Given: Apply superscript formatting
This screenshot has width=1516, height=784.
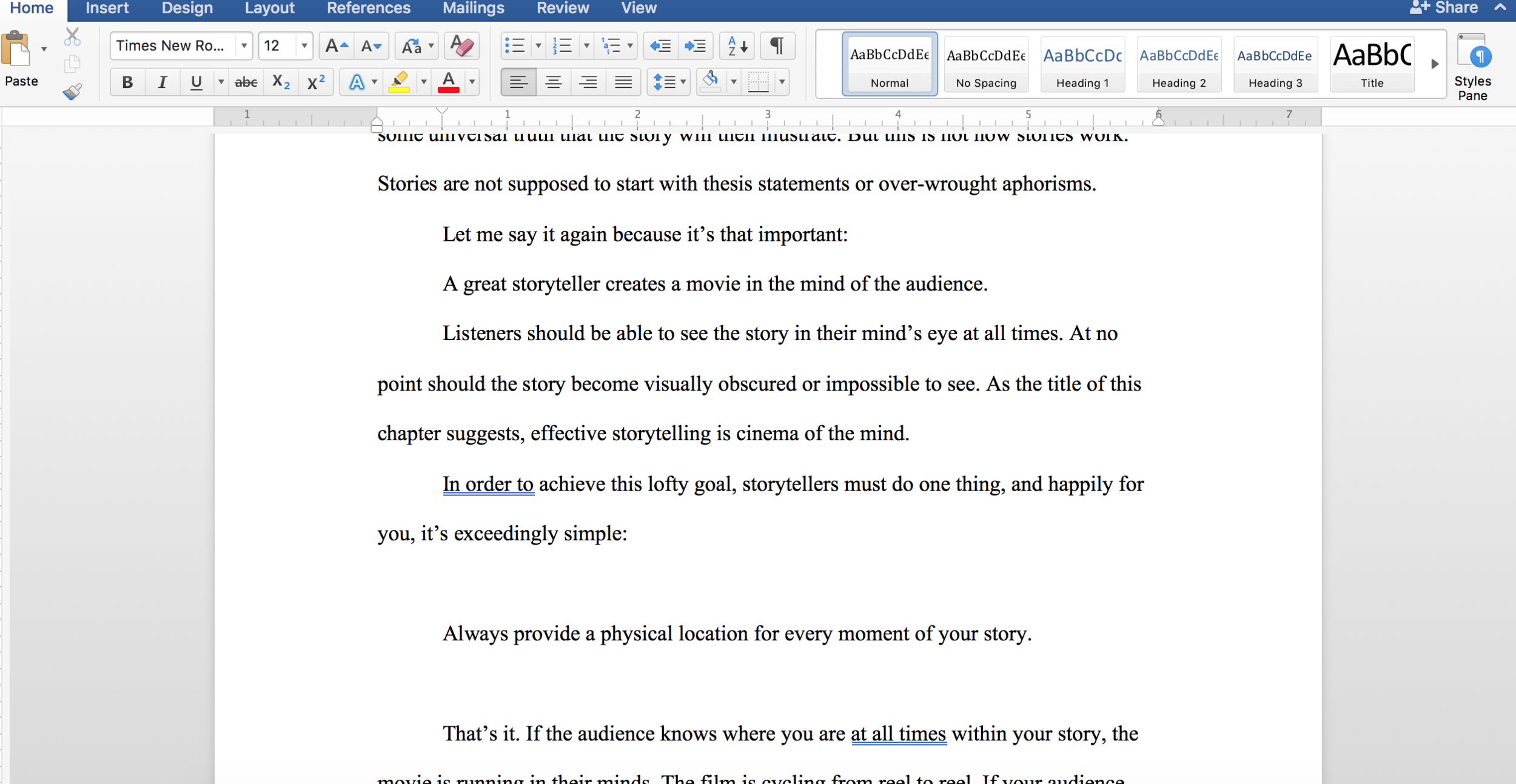Looking at the screenshot, I should (316, 82).
